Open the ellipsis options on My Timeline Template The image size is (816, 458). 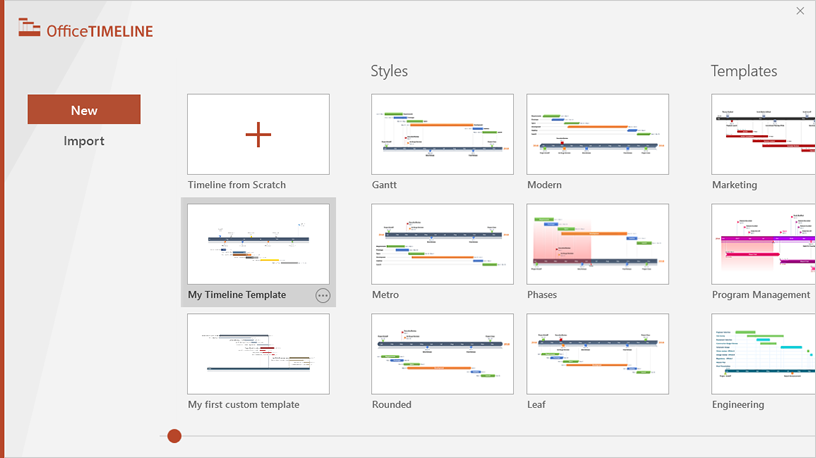322,295
